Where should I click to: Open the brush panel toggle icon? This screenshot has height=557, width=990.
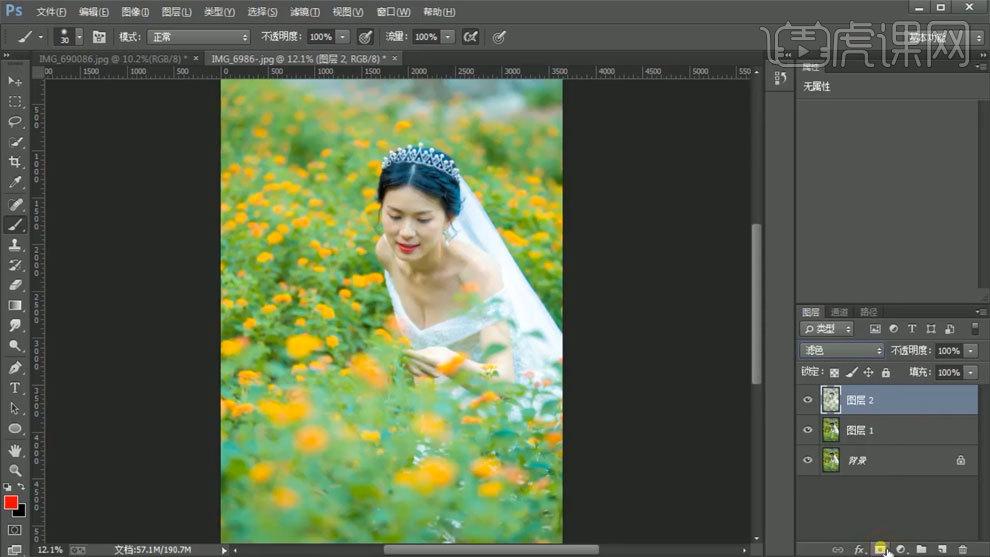tap(99, 37)
